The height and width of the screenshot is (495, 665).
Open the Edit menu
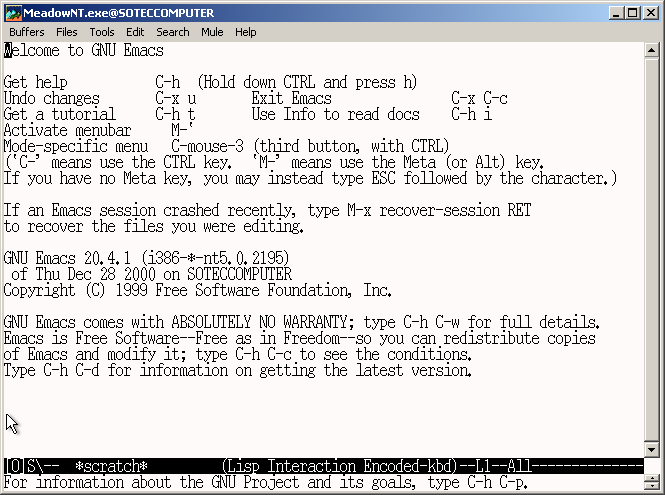[135, 32]
